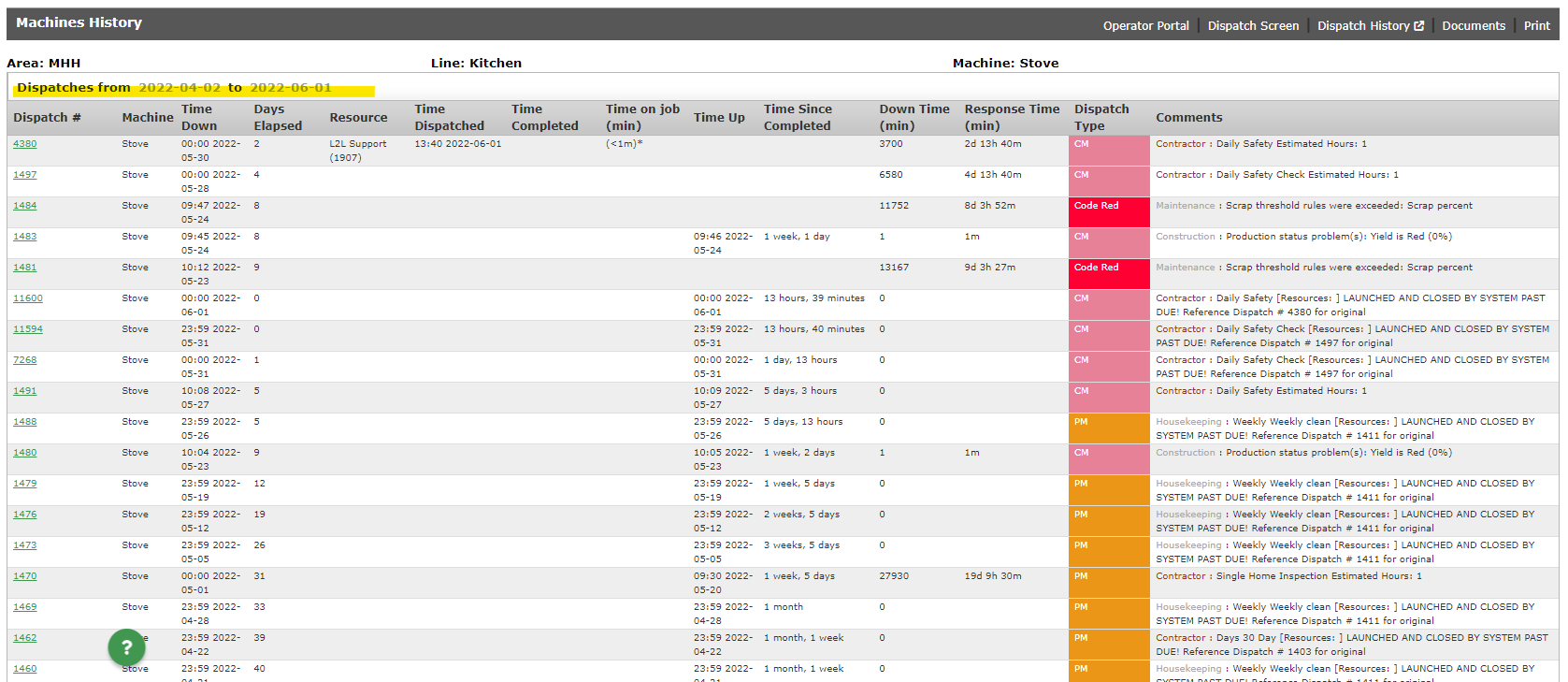Image resolution: width=1568 pixels, height=682 pixels.
Task: Click the Code Red cell for dispatch 1481
Action: (1109, 274)
